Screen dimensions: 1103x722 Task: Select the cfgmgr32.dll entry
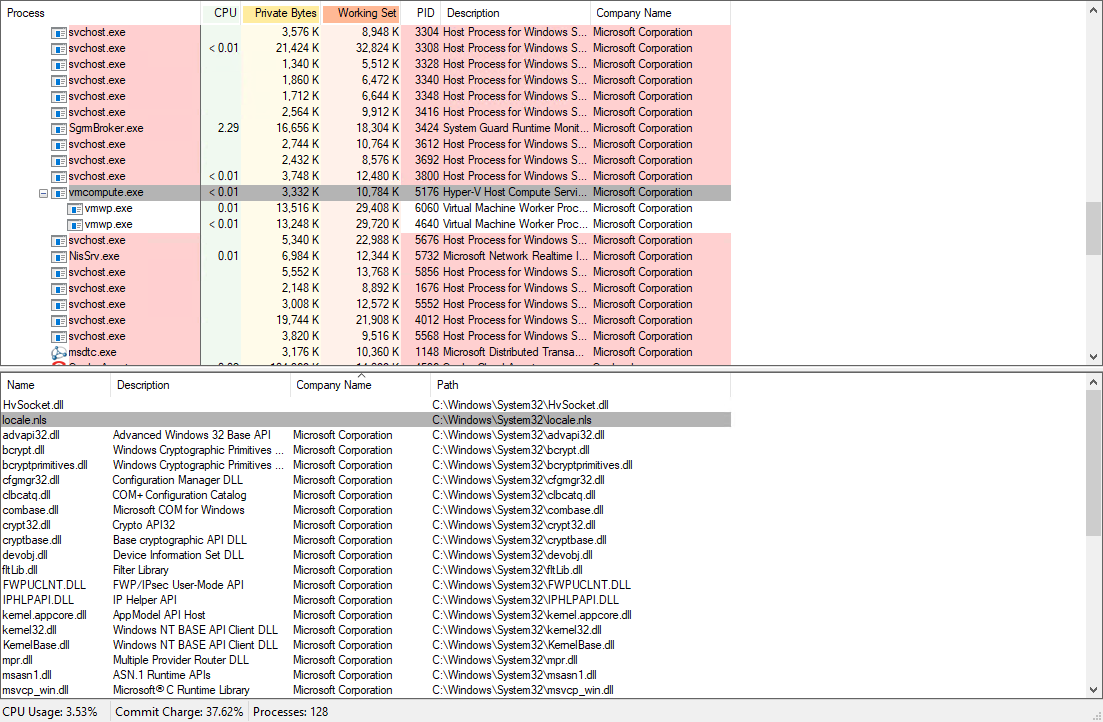point(366,480)
